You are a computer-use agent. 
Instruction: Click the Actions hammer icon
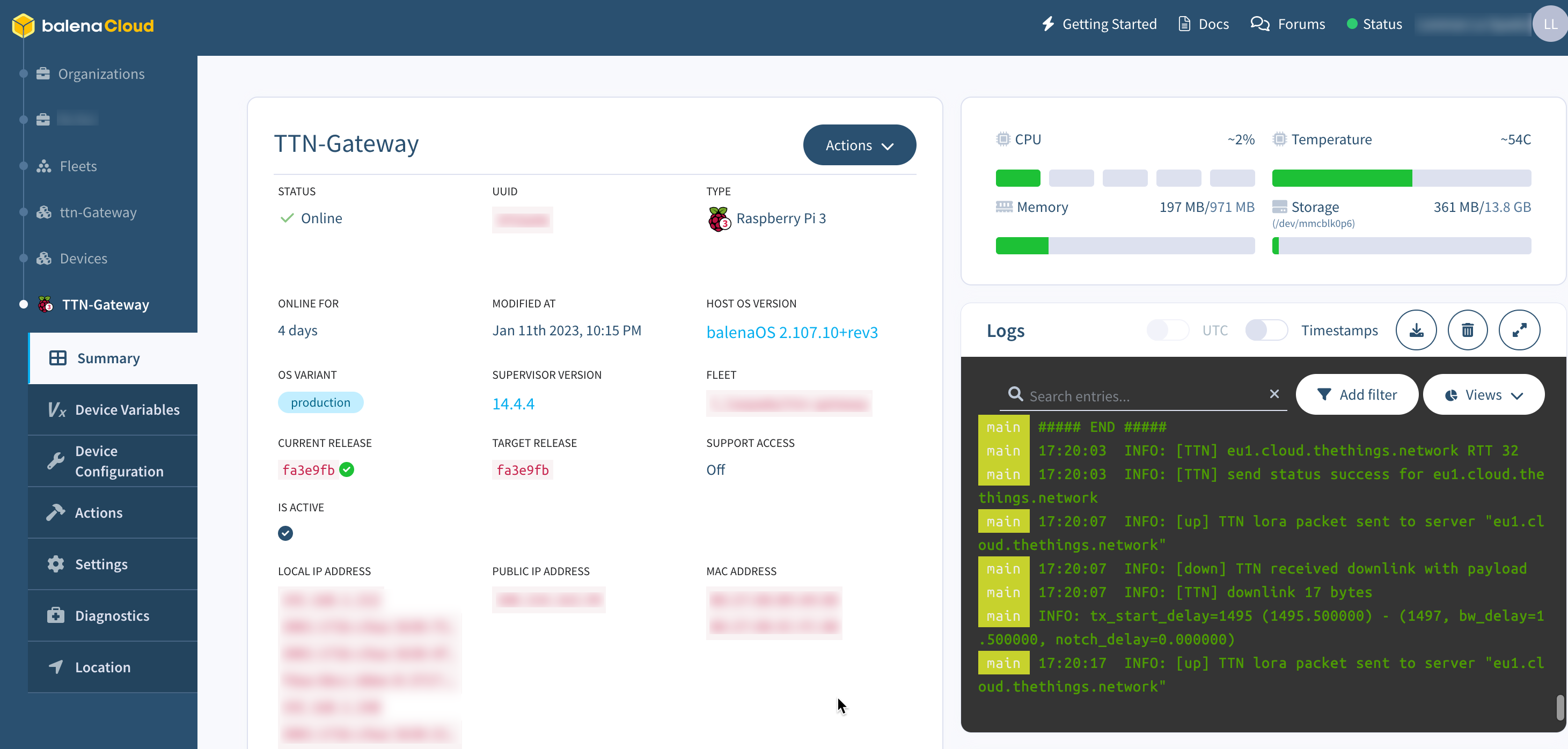point(55,512)
